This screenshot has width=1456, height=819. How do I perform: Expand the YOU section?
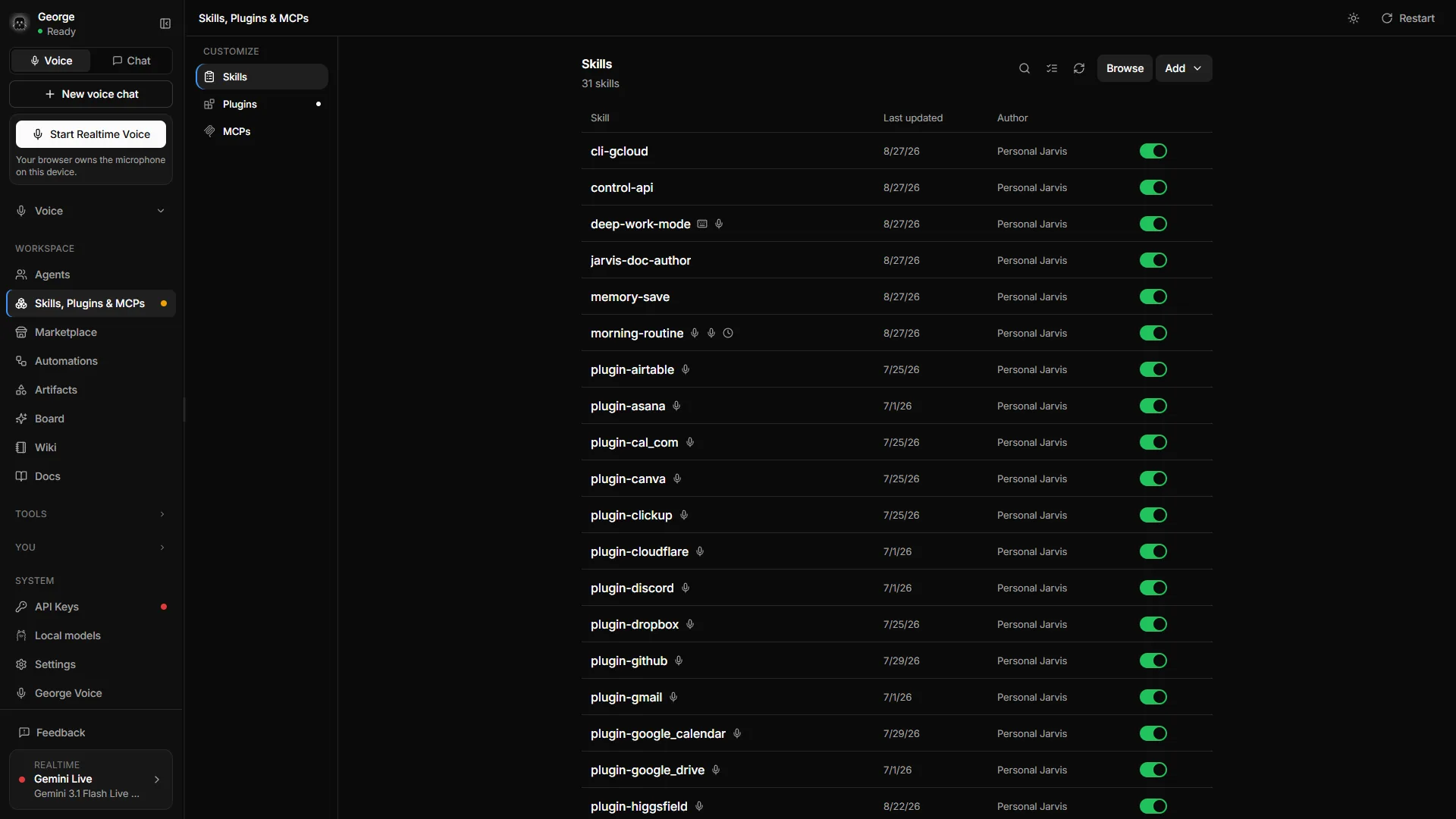[91, 548]
